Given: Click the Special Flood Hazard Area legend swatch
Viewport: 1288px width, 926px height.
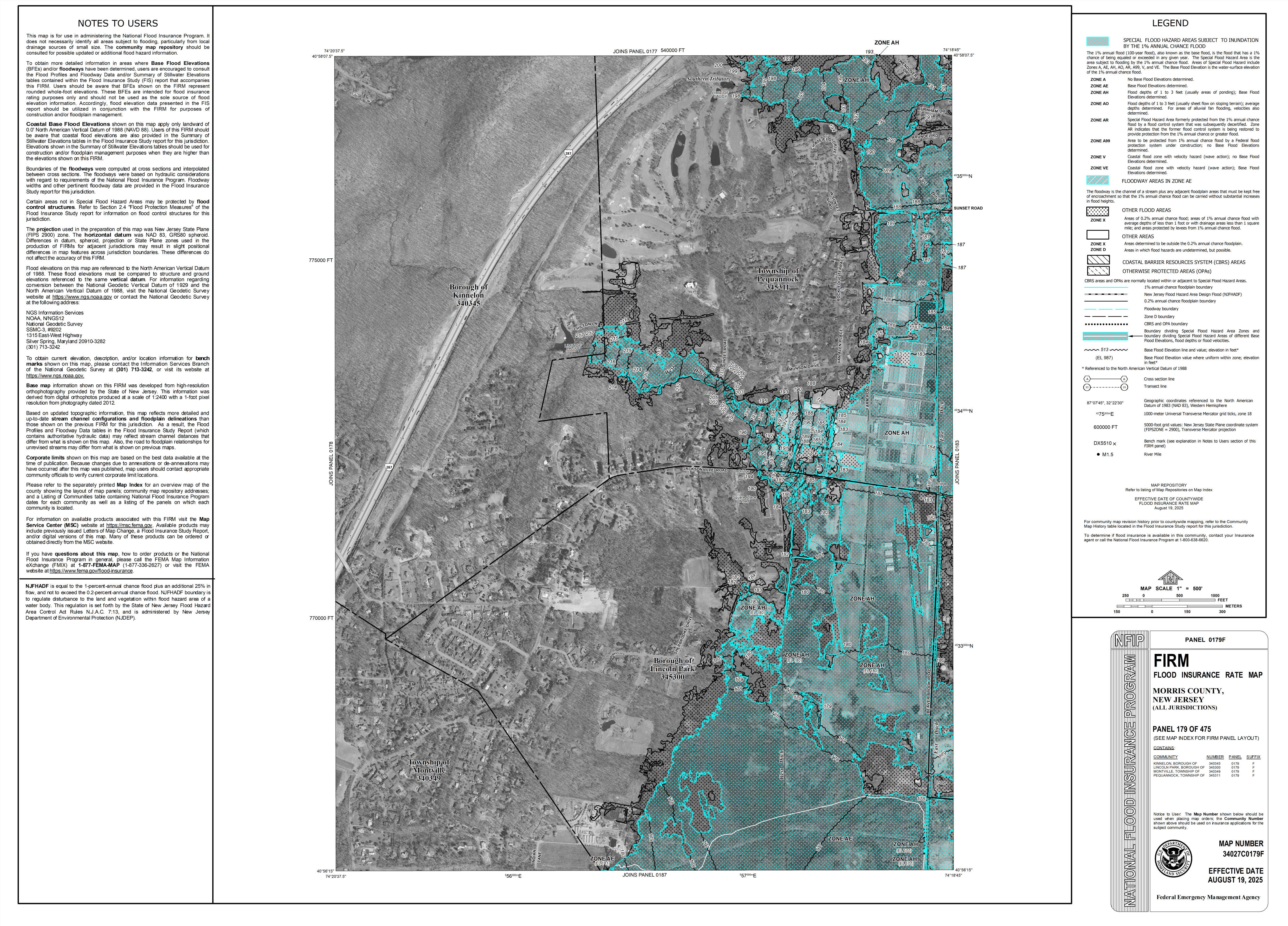Looking at the screenshot, I should [x=1097, y=41].
